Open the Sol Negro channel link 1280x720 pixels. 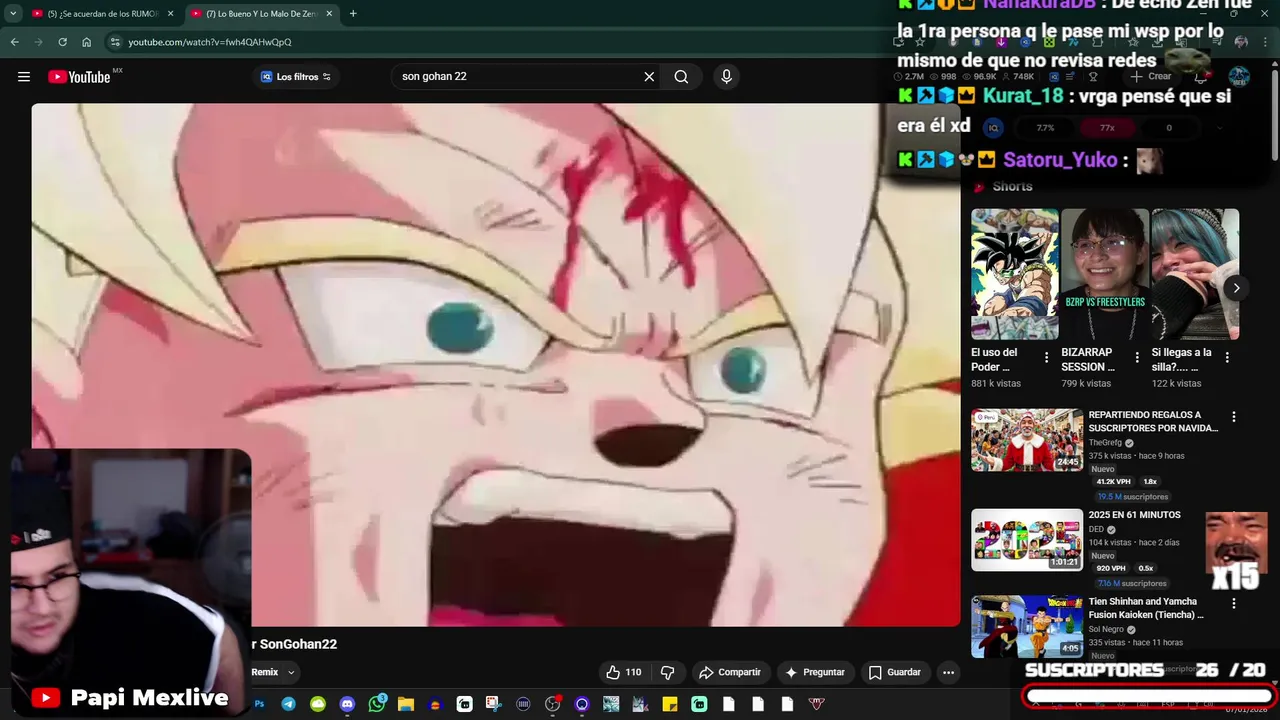tap(1106, 630)
